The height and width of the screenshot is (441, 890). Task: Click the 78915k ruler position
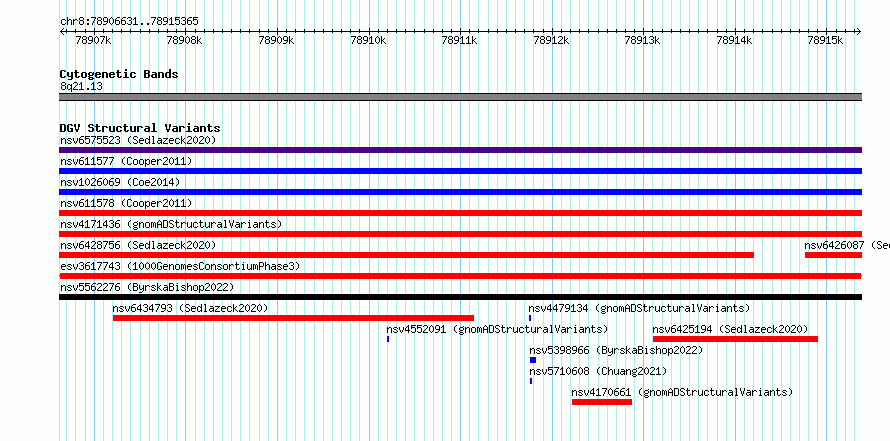826,41
